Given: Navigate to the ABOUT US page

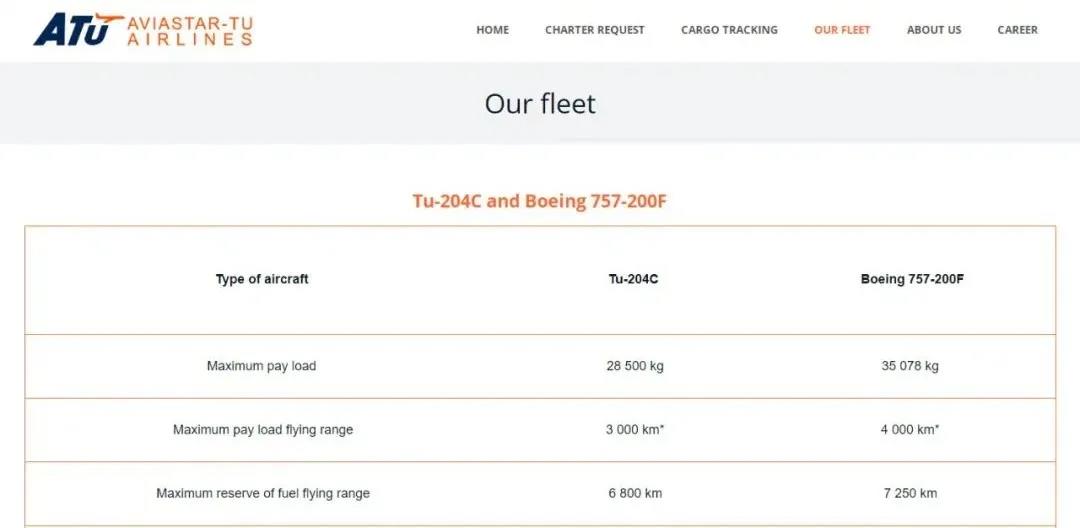Looking at the screenshot, I should [934, 30].
